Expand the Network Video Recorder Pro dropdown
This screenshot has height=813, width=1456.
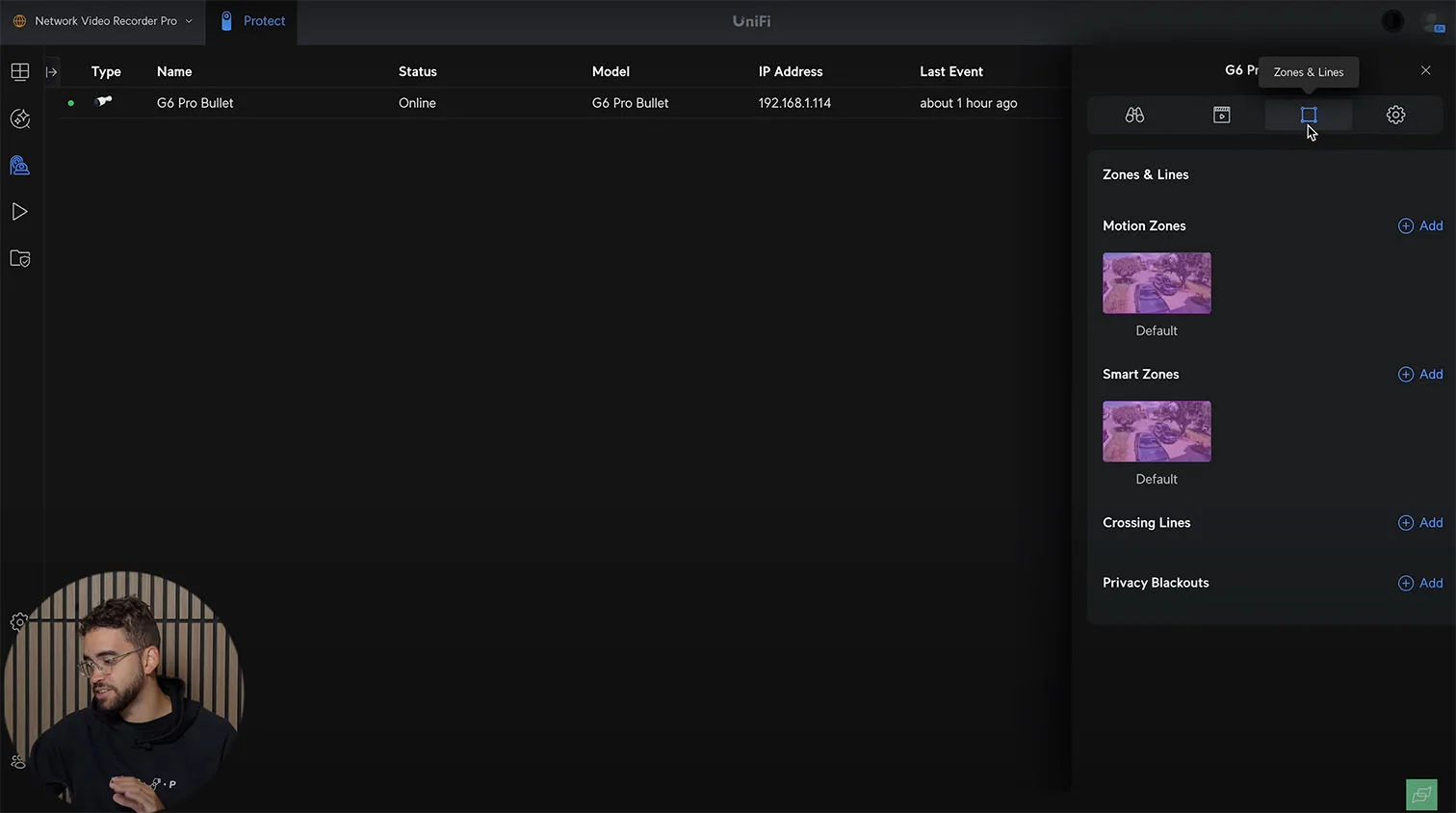189,21
